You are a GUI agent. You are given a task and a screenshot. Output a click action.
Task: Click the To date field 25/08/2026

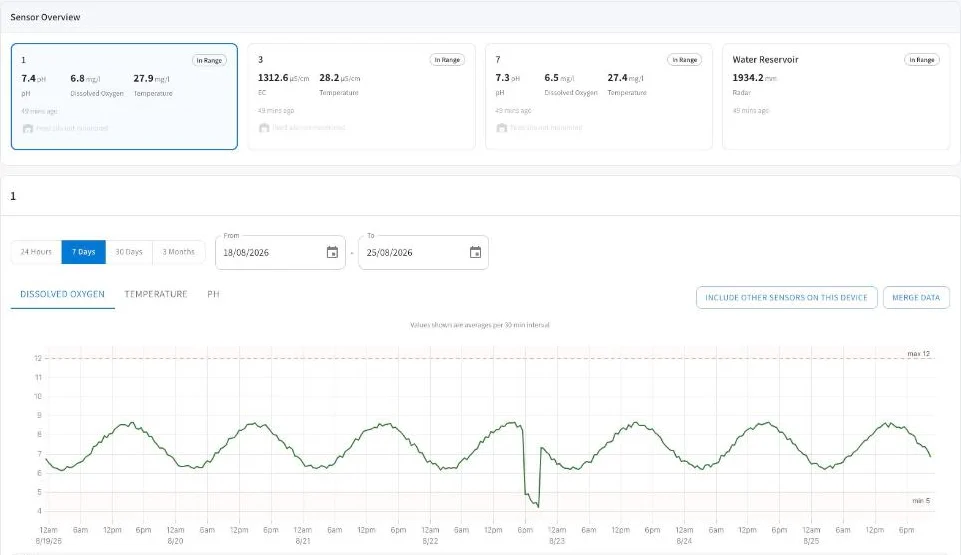(423, 252)
